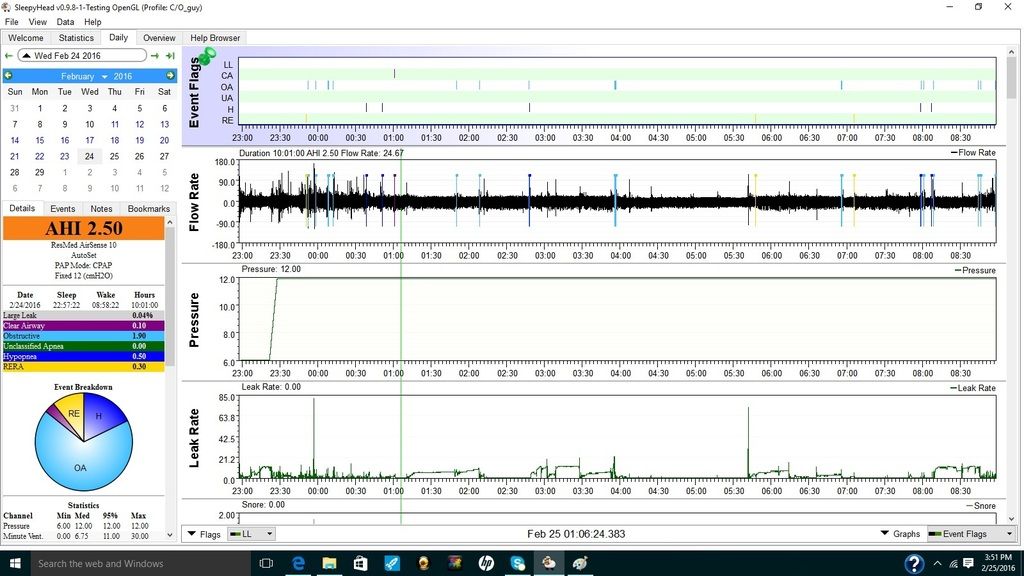1024x576 pixels.
Task: Open the February month dropdown
Action: (84, 76)
